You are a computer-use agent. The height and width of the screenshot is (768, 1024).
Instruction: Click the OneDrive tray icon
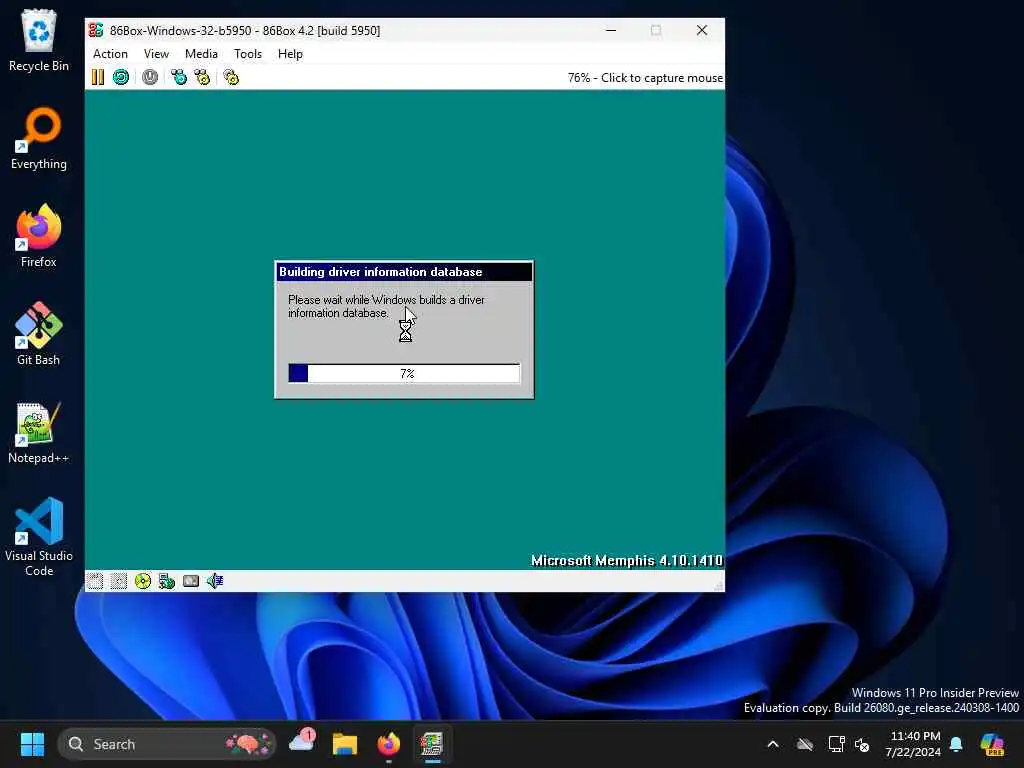coord(805,744)
